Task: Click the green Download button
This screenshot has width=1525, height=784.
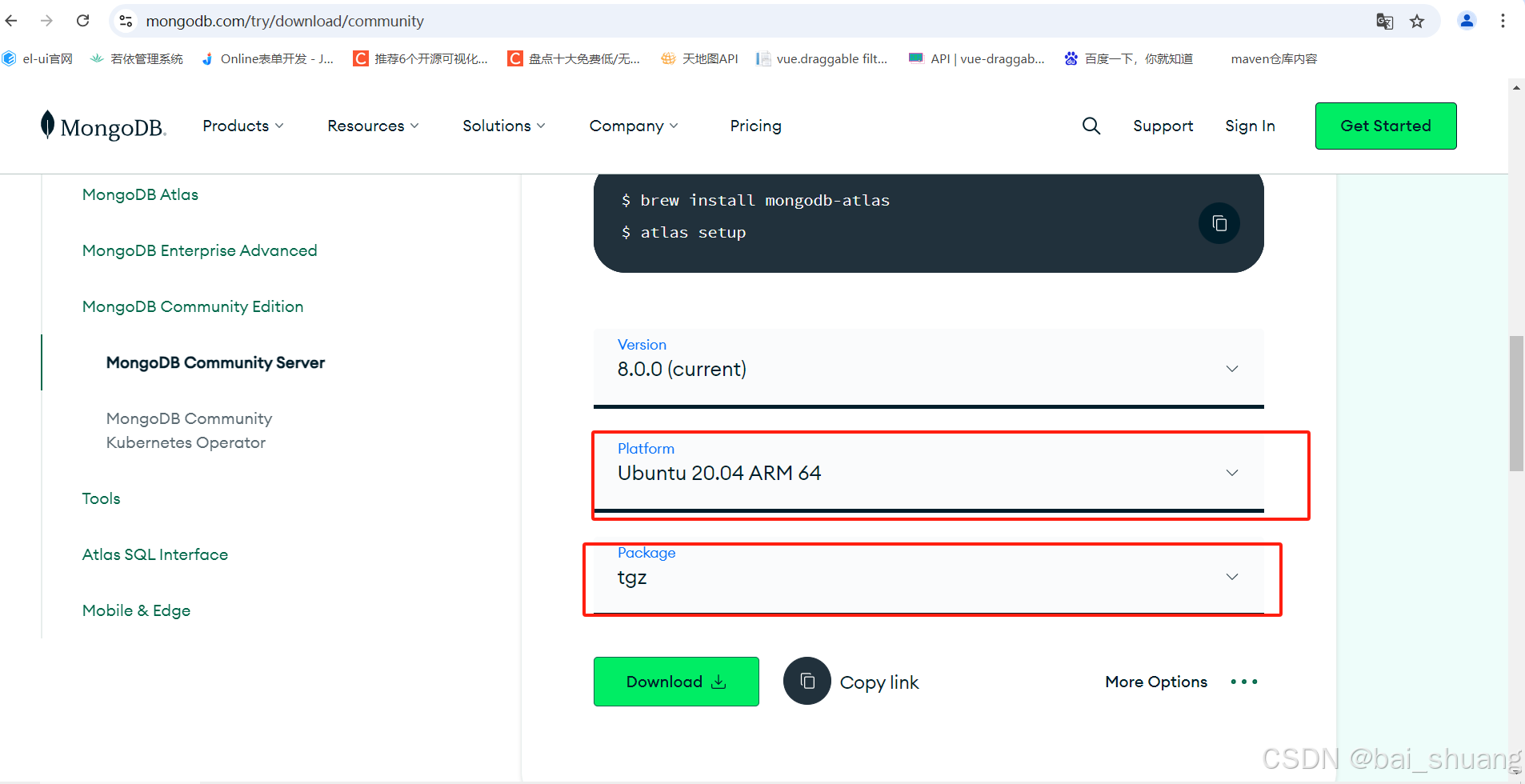Action: click(676, 682)
